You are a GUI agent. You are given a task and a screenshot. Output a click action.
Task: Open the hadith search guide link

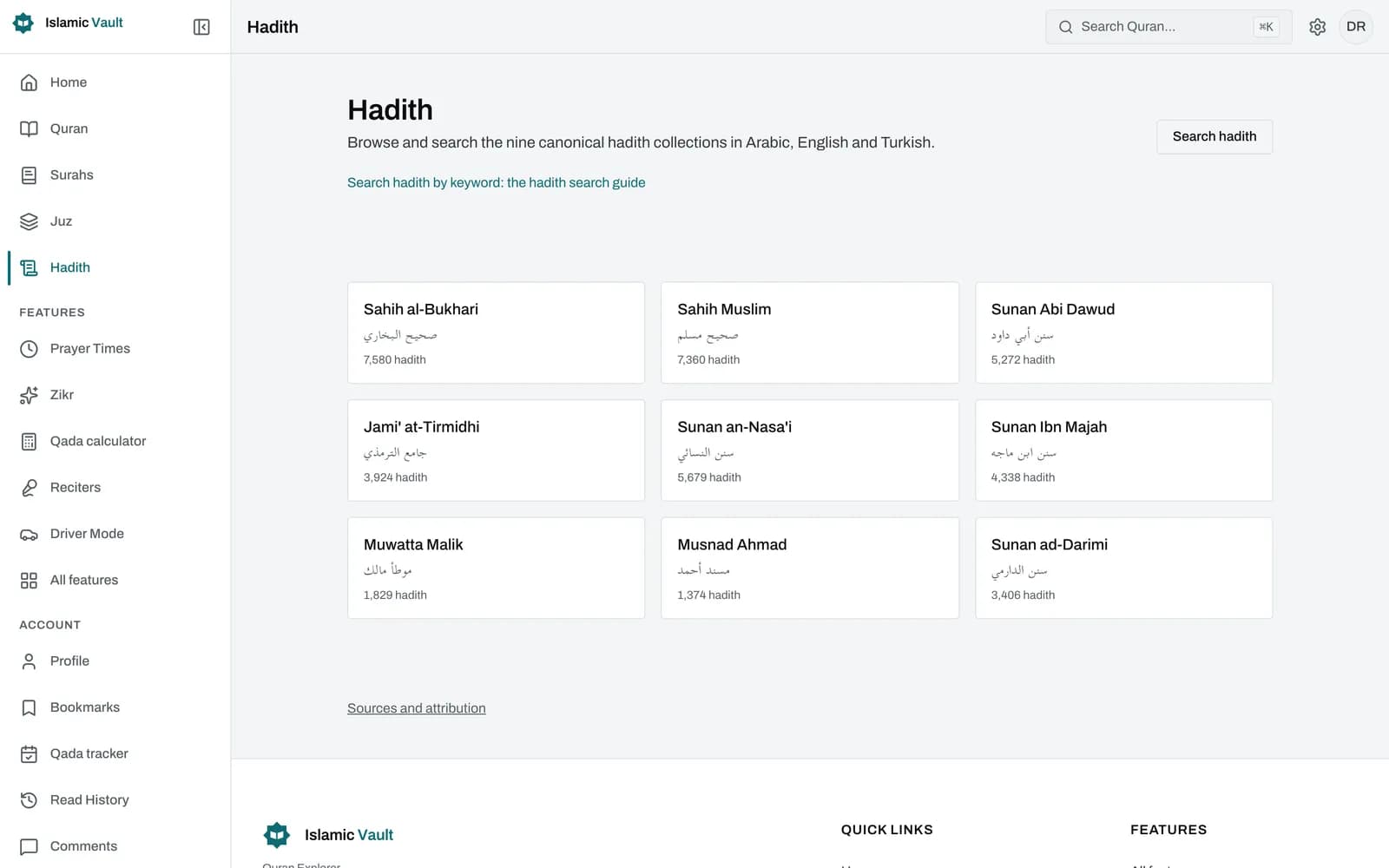(x=496, y=182)
